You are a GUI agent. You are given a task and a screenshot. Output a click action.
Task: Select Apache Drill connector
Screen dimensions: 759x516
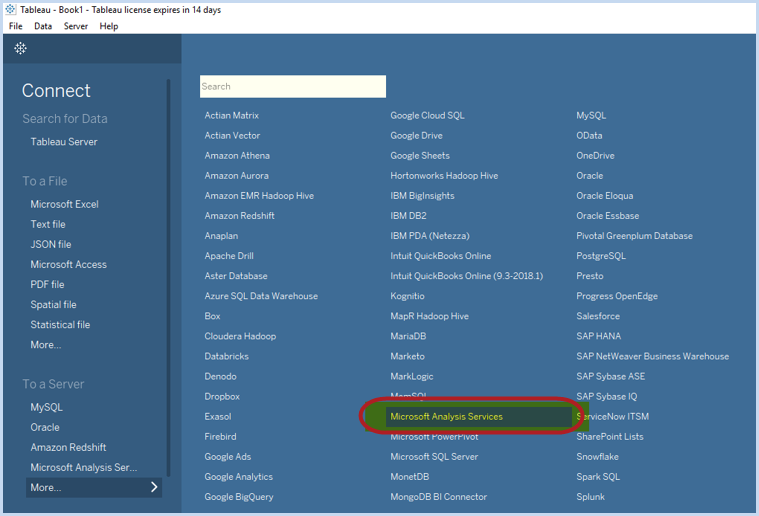point(229,256)
